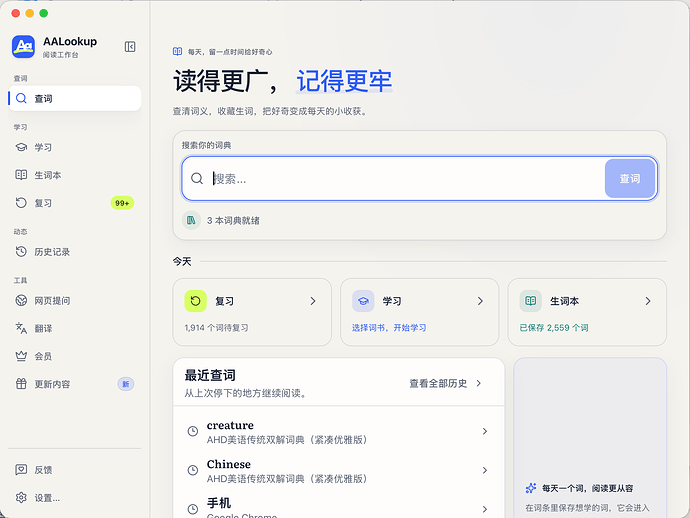The image size is (690, 518).
Task: Open 复习 in the sidebar
Action: click(74, 203)
